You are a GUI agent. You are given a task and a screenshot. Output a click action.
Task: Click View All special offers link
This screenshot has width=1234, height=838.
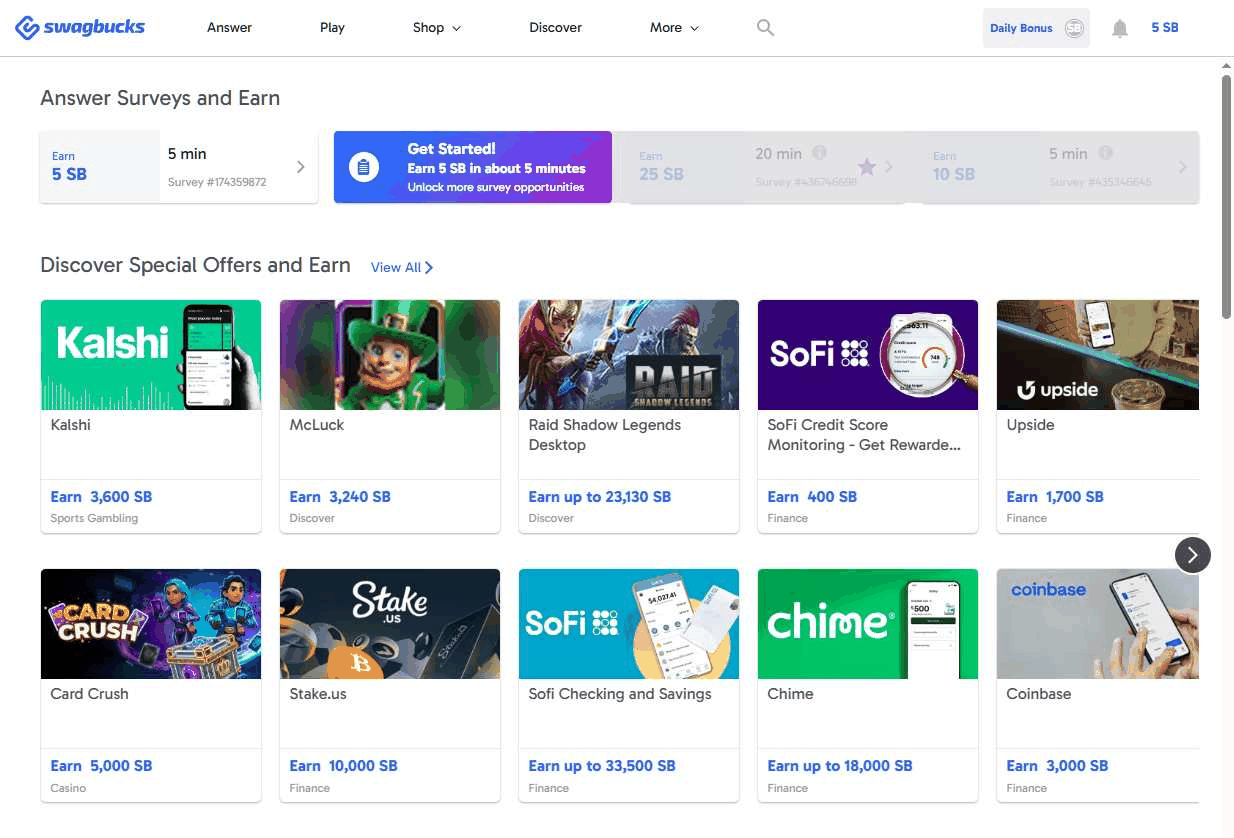402,267
